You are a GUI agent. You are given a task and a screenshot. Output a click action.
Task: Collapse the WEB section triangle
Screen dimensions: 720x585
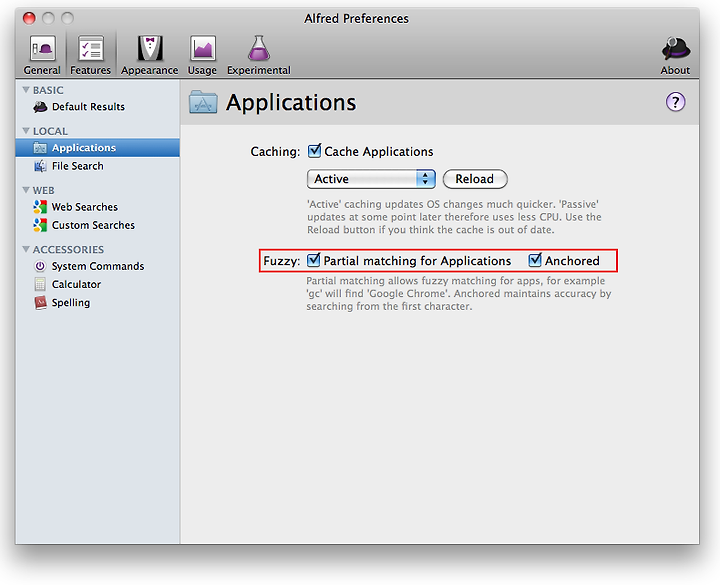pos(26,190)
